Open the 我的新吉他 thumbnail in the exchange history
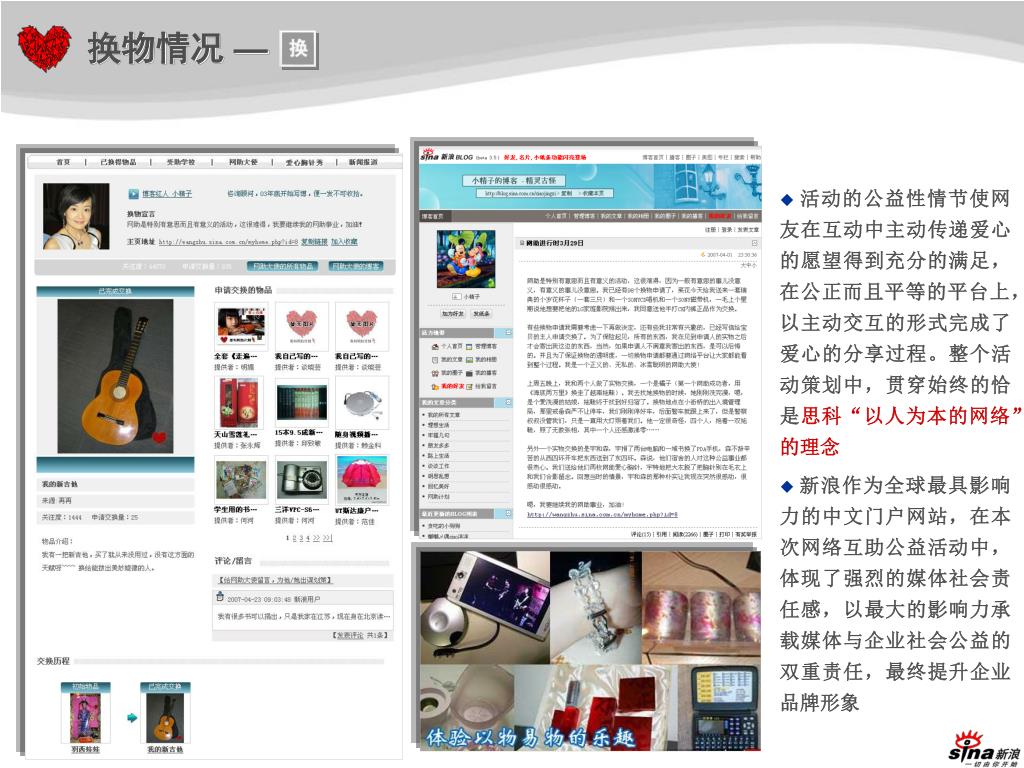 pos(165,718)
